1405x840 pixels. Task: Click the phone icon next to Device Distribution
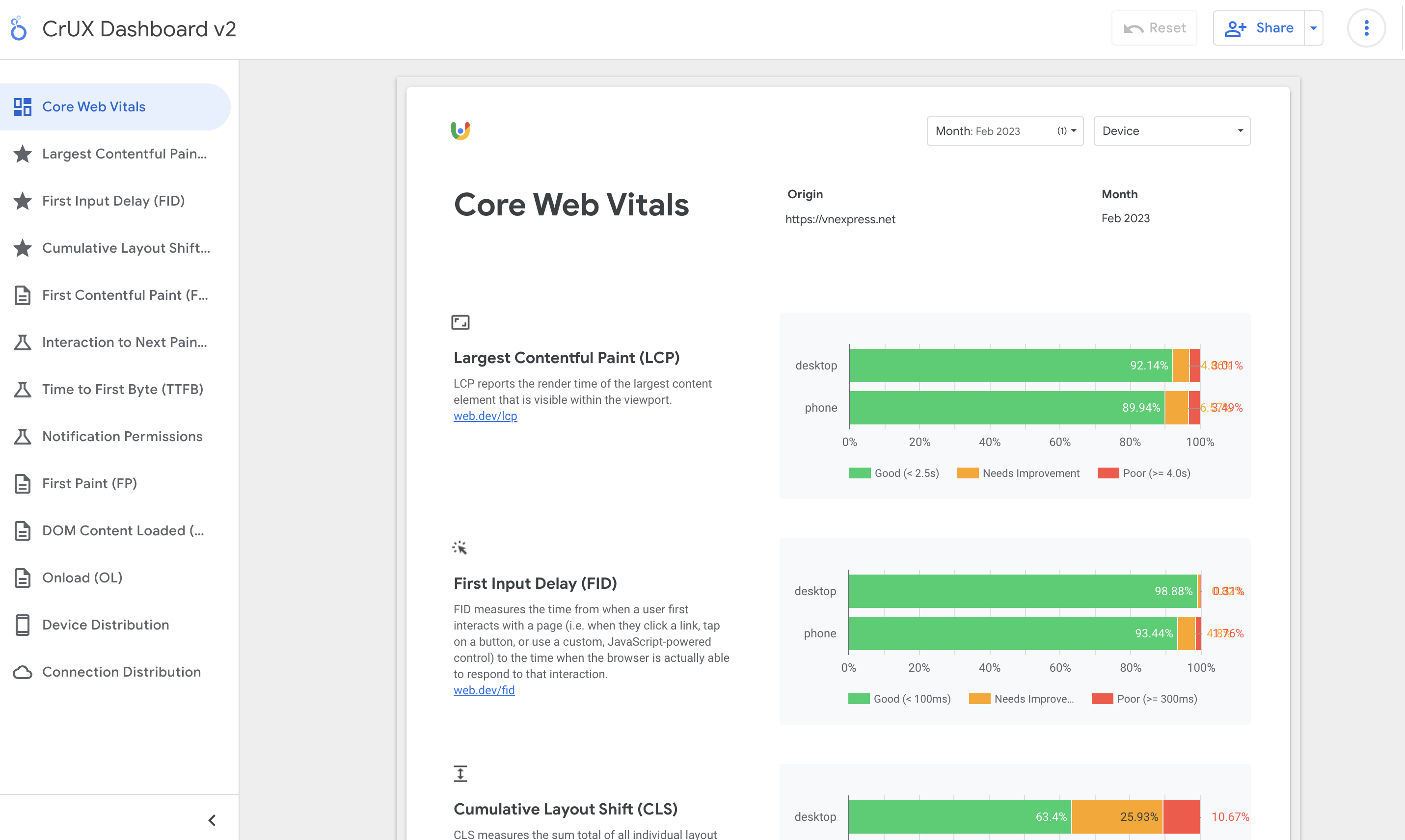23,625
